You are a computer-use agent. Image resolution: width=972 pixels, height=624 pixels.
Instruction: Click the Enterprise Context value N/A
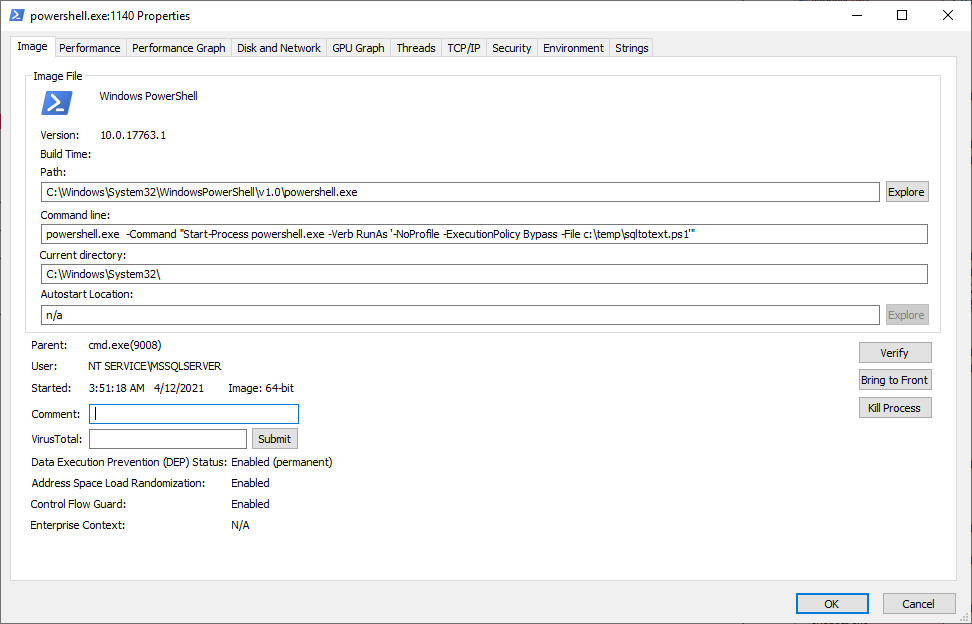(241, 525)
